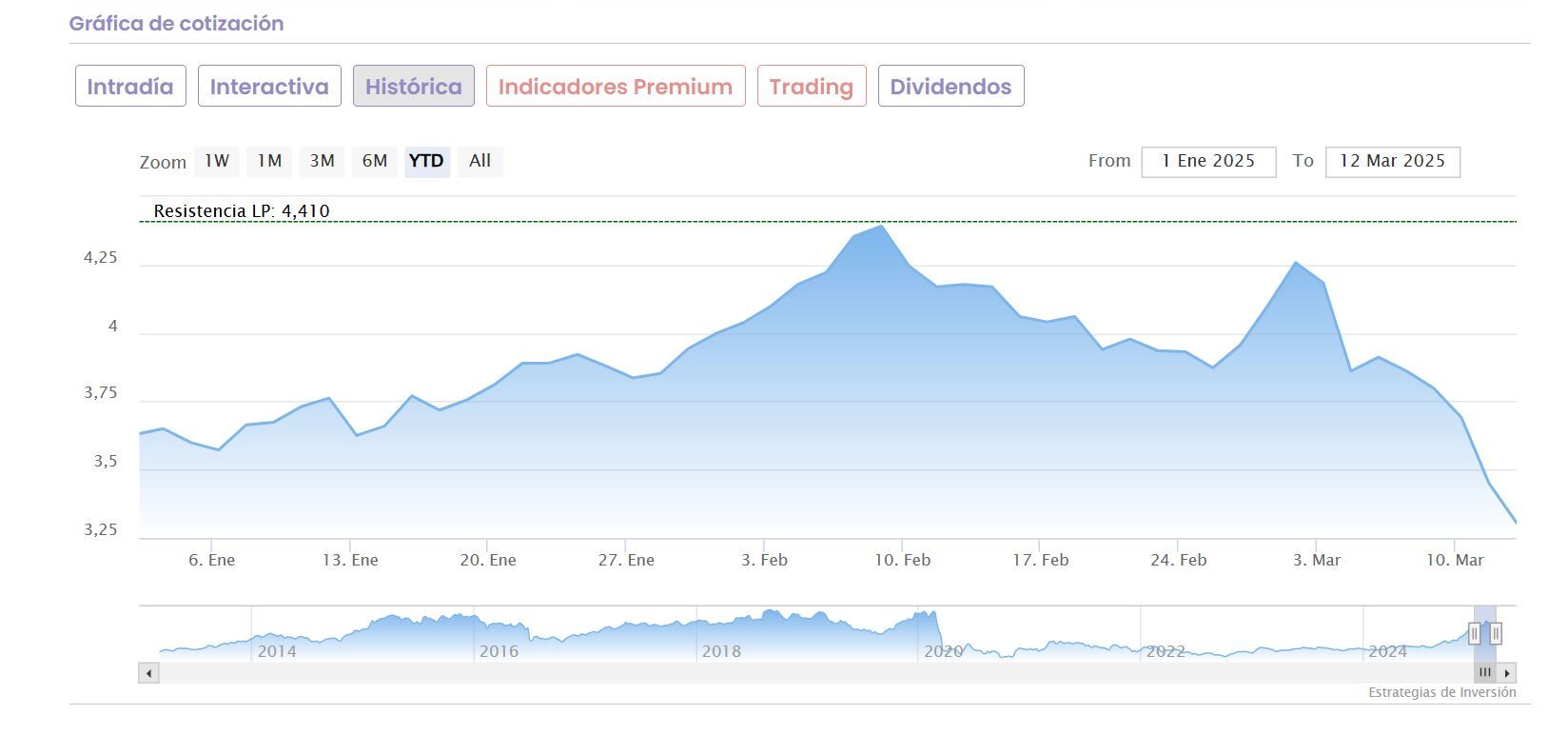Show All historical data

(480, 161)
